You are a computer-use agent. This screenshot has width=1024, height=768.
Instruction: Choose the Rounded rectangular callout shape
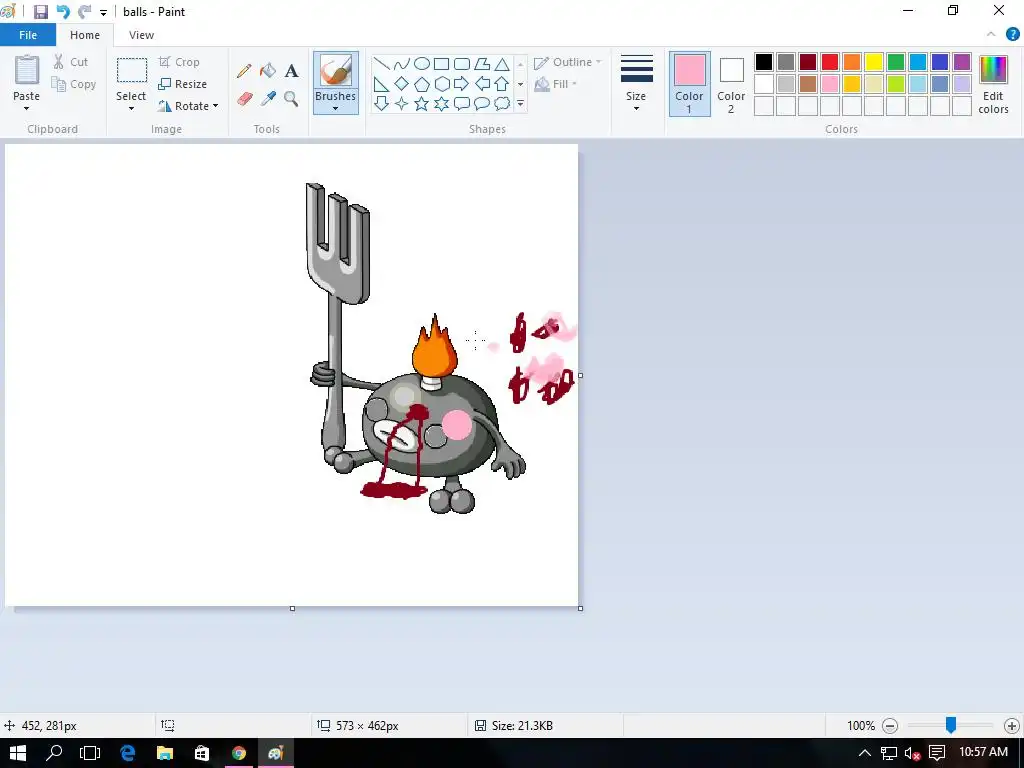(x=462, y=103)
